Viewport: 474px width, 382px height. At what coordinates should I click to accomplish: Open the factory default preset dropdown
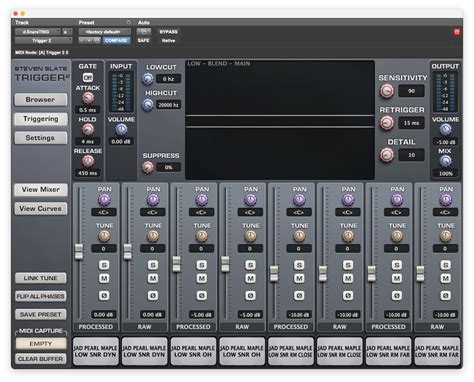pyautogui.click(x=104, y=32)
